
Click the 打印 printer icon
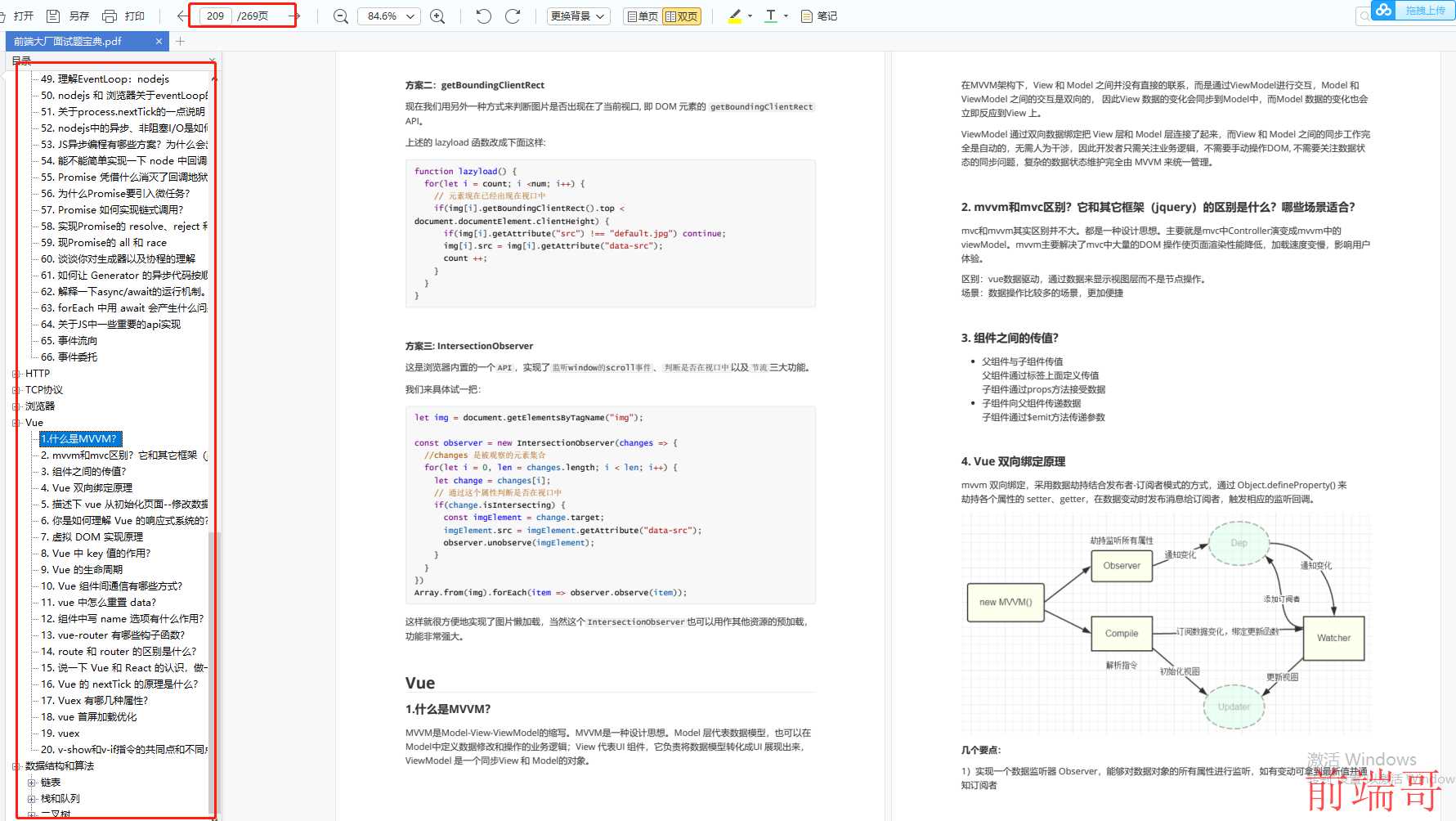110,16
